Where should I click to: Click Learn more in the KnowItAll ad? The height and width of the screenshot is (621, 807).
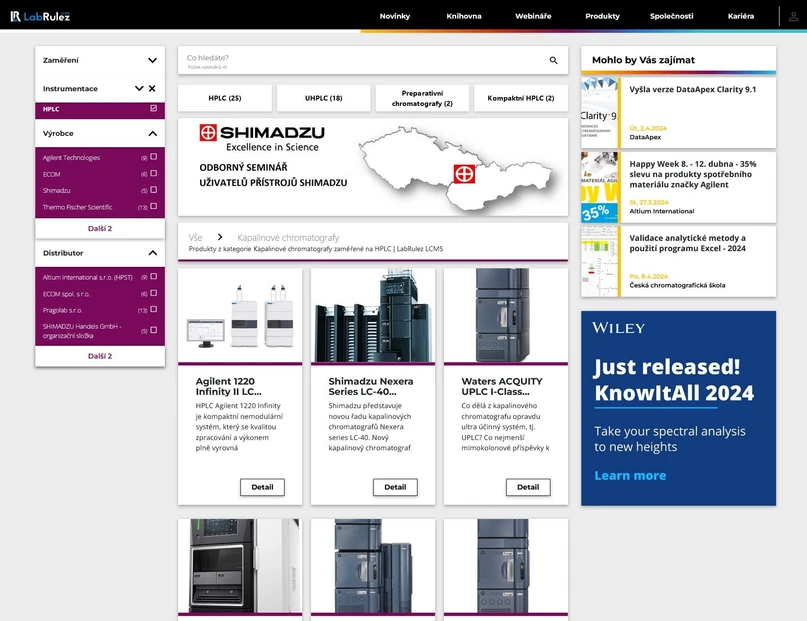click(630, 475)
